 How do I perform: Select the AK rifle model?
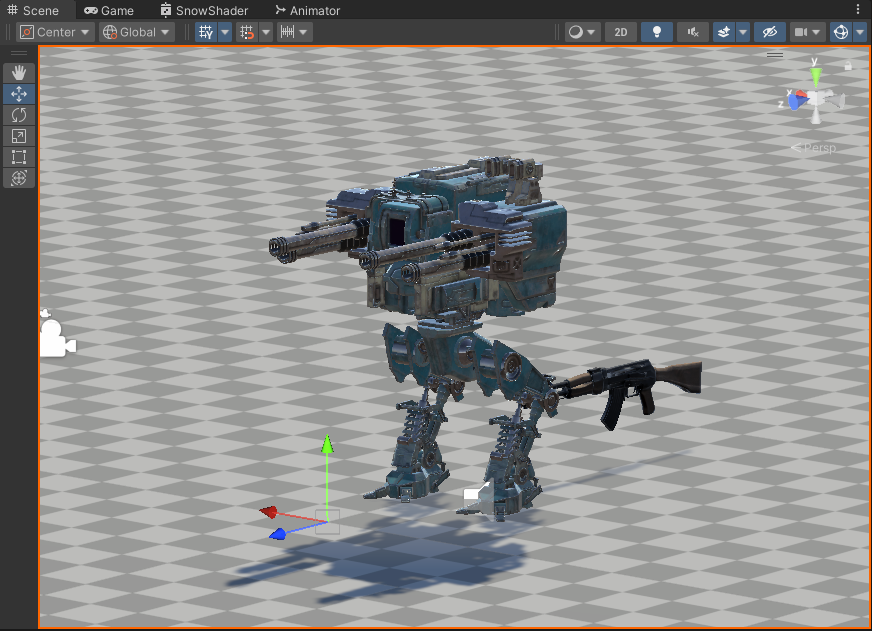click(x=628, y=388)
